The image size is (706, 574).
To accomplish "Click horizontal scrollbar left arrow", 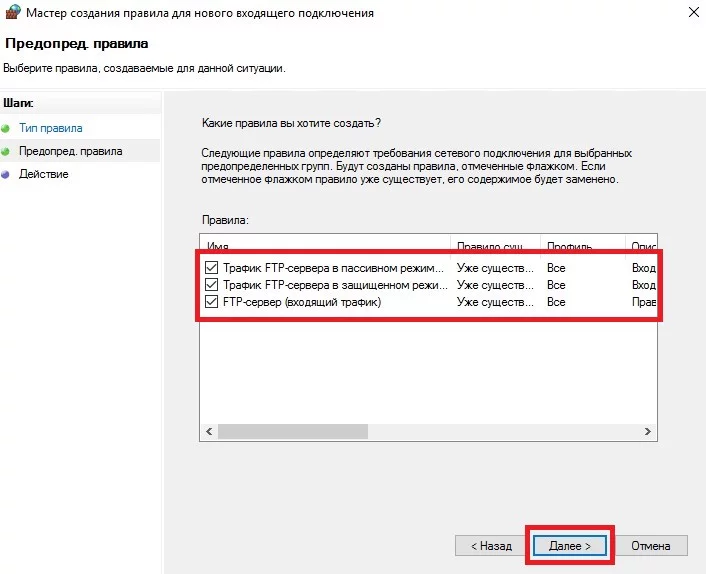I will (209, 431).
